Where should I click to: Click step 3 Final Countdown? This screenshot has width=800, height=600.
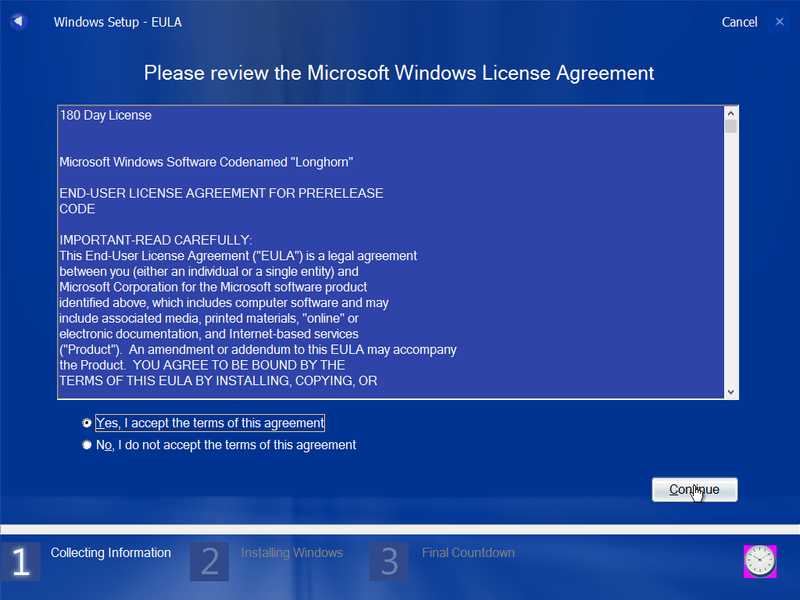point(442,561)
